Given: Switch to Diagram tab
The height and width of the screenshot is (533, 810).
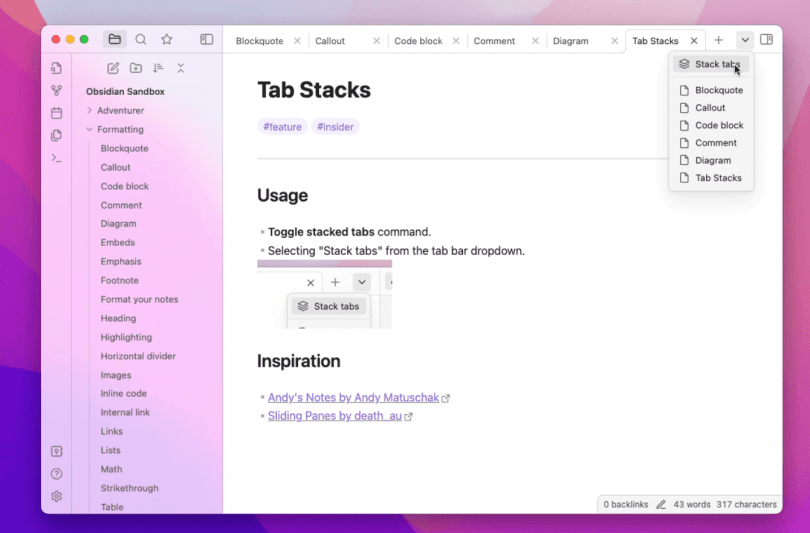Looking at the screenshot, I should click(570, 41).
